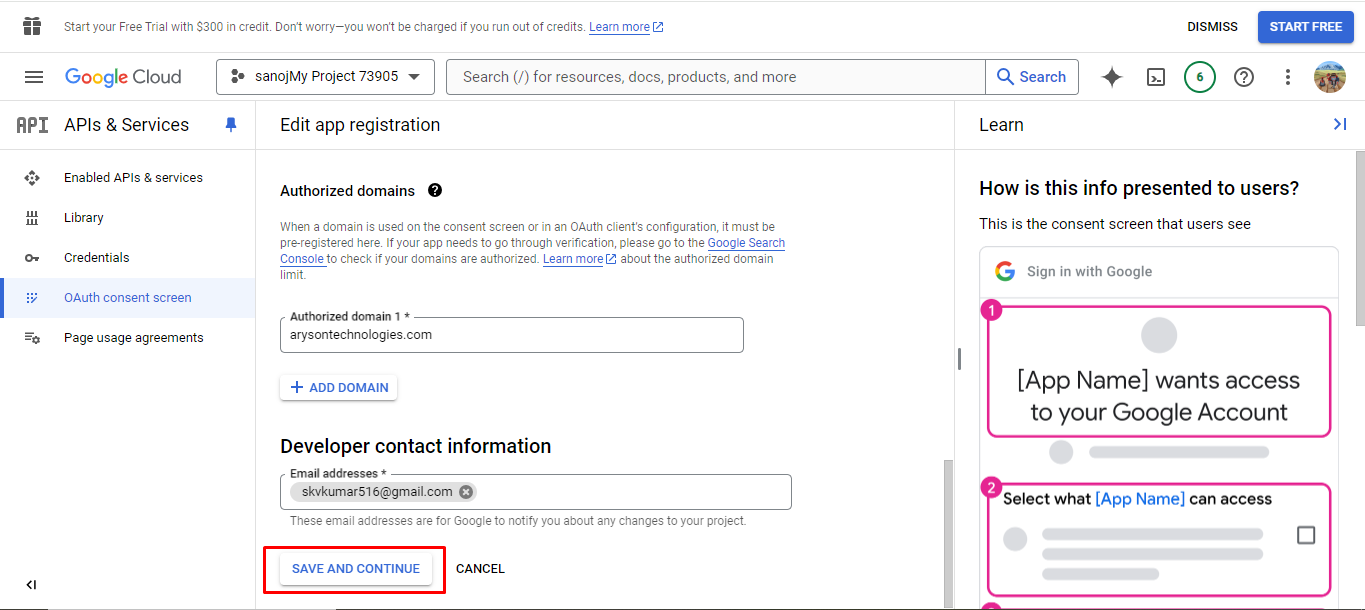This screenshot has height=610, width=1365.
Task: Select Enabled APIs & services
Action: coord(133,178)
